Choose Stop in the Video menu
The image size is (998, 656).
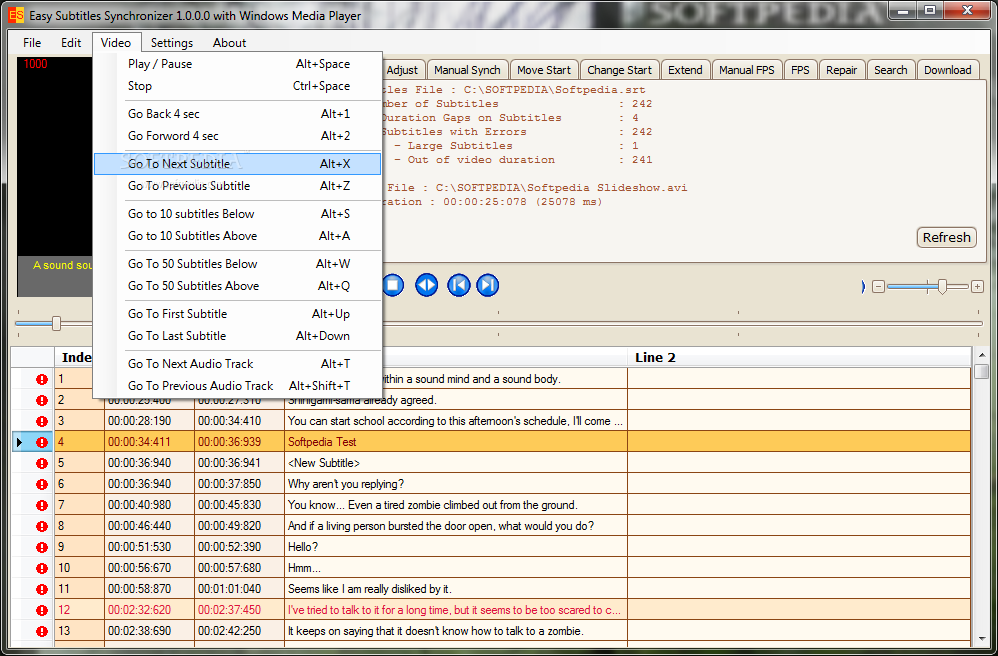(237, 86)
